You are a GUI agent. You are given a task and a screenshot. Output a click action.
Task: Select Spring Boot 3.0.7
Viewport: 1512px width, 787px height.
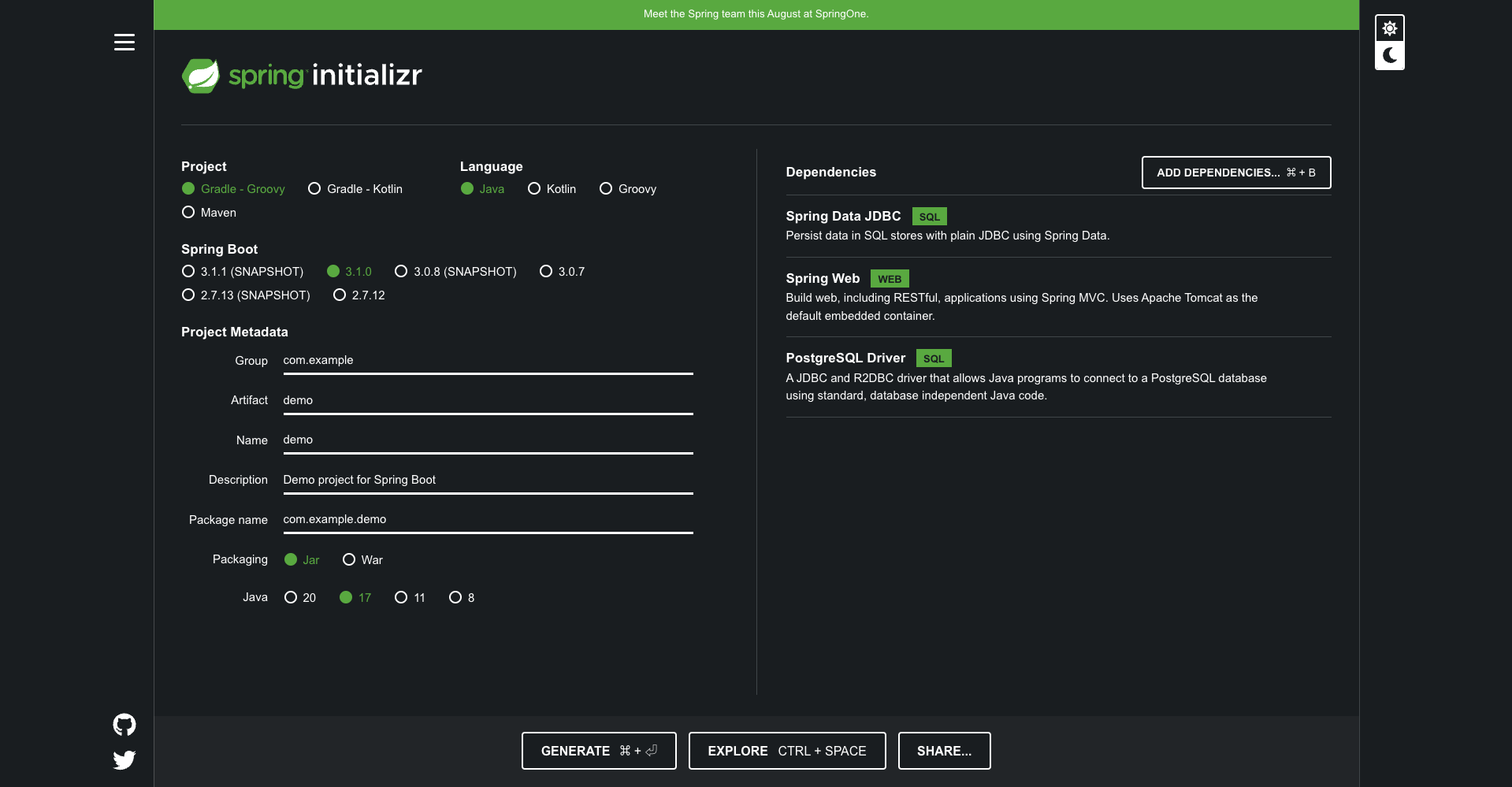pos(563,272)
